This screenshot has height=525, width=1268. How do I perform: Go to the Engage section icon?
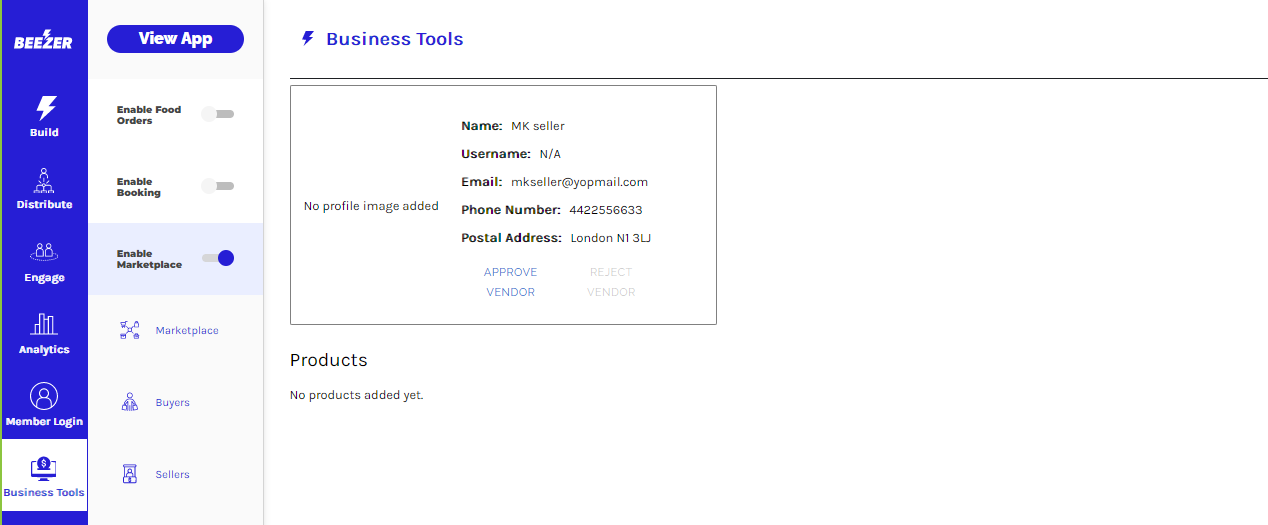pyautogui.click(x=44, y=252)
